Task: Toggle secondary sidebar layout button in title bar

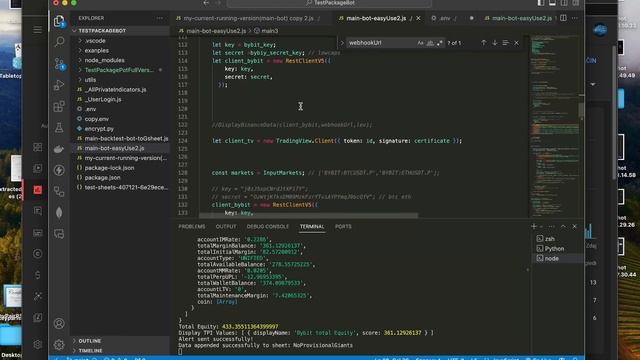Action: 564,3
